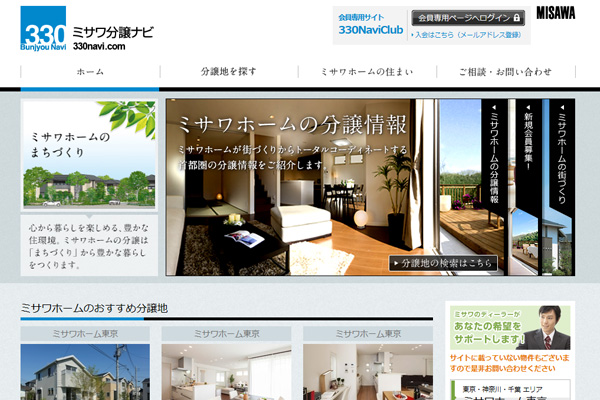The image size is (600, 400).
Task: Click the あなたの希望をサポートします dealer banner
Action: [510, 327]
